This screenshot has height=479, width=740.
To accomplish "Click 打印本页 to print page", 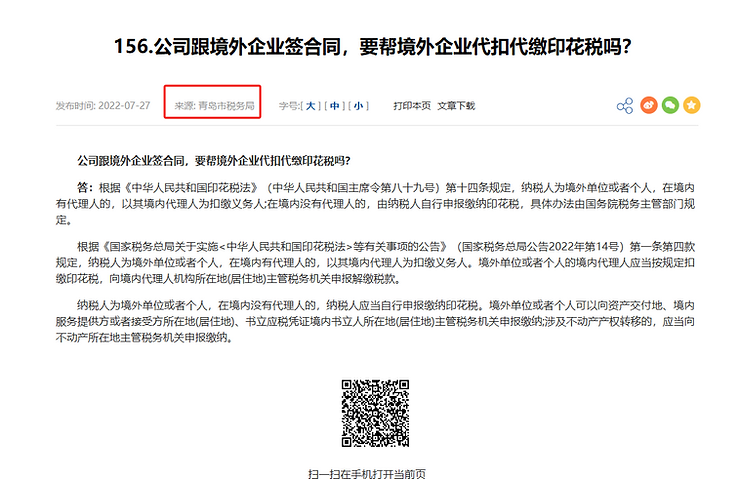I will (x=412, y=106).
